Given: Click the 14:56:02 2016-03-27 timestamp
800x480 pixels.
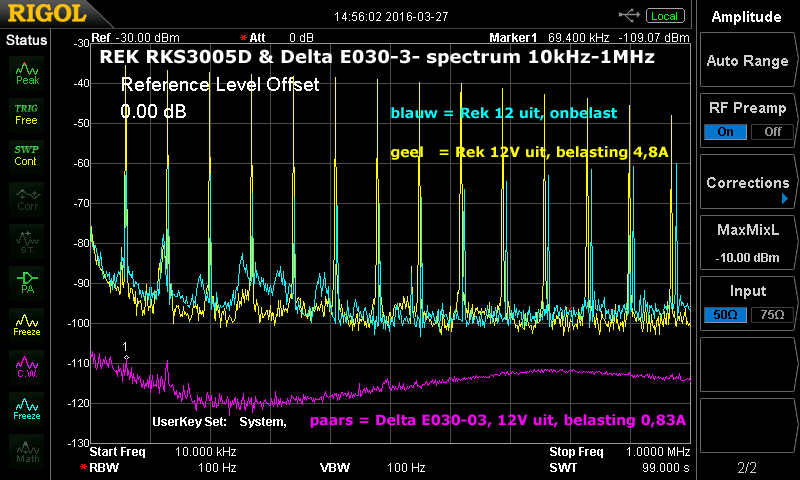Looking at the screenshot, I should pyautogui.click(x=391, y=17).
